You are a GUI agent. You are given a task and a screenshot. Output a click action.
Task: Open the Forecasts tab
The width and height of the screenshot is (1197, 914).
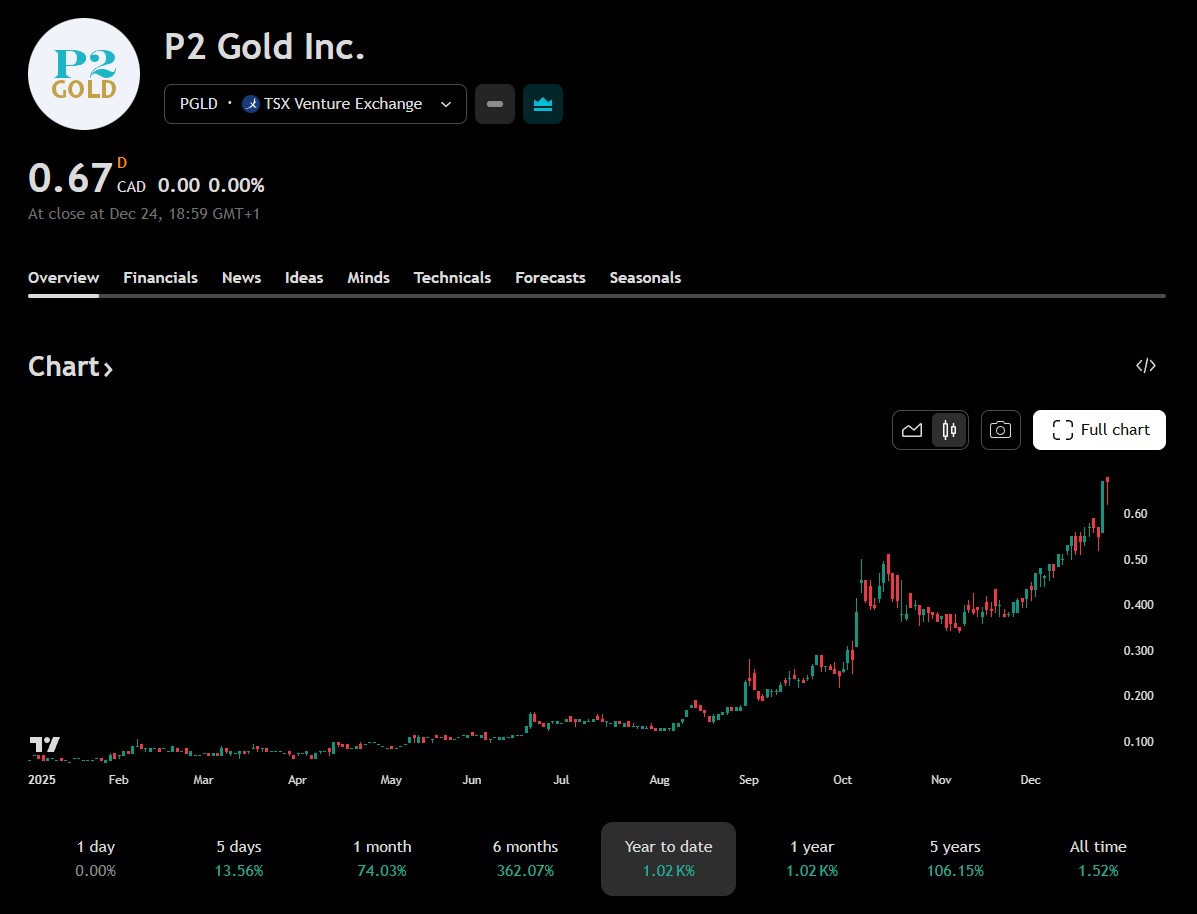(550, 278)
